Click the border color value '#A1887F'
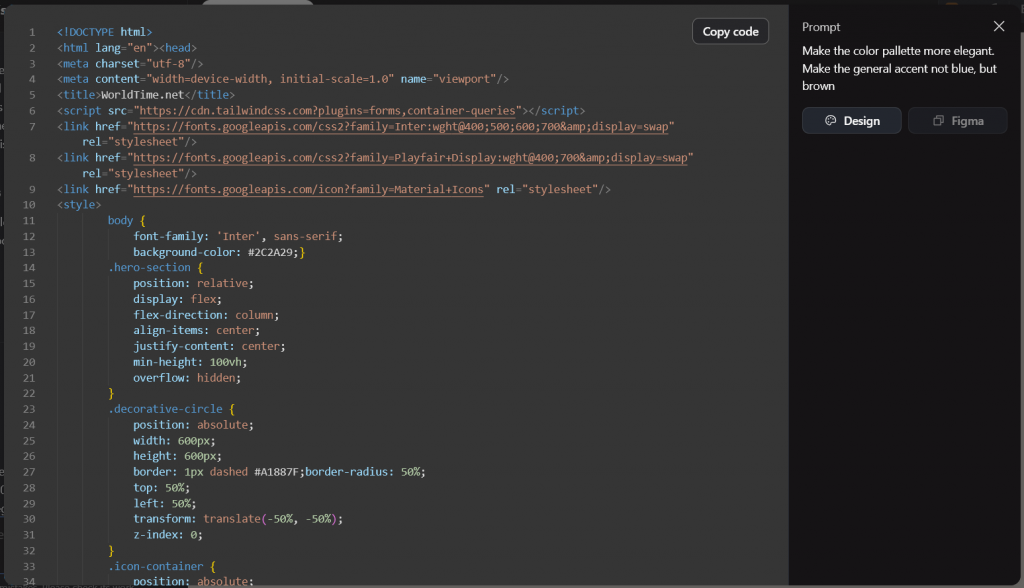1024x588 pixels. (x=277, y=472)
